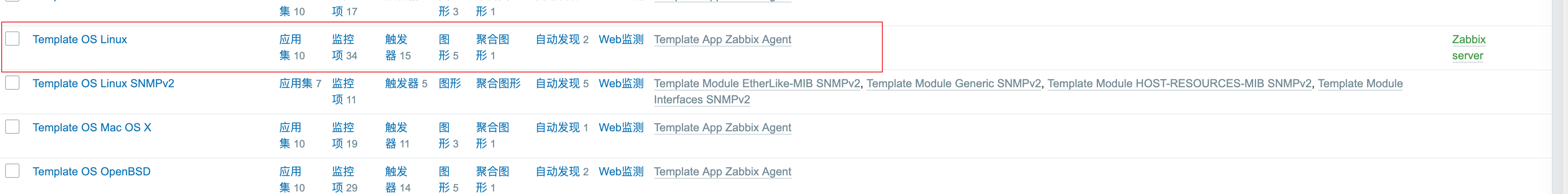Open Template Module HOST-RESOURCES-MIB SNMPv2 link
The image size is (1568, 194).
(x=1179, y=83)
